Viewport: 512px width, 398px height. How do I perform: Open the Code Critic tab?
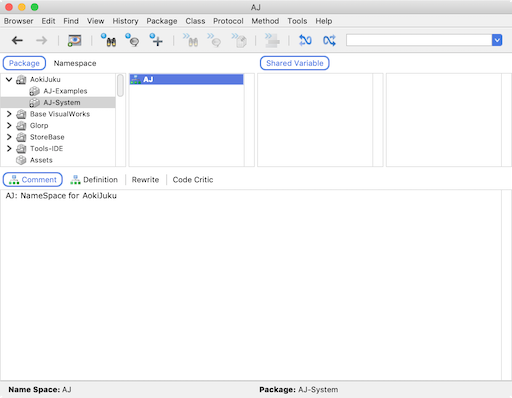tap(193, 180)
